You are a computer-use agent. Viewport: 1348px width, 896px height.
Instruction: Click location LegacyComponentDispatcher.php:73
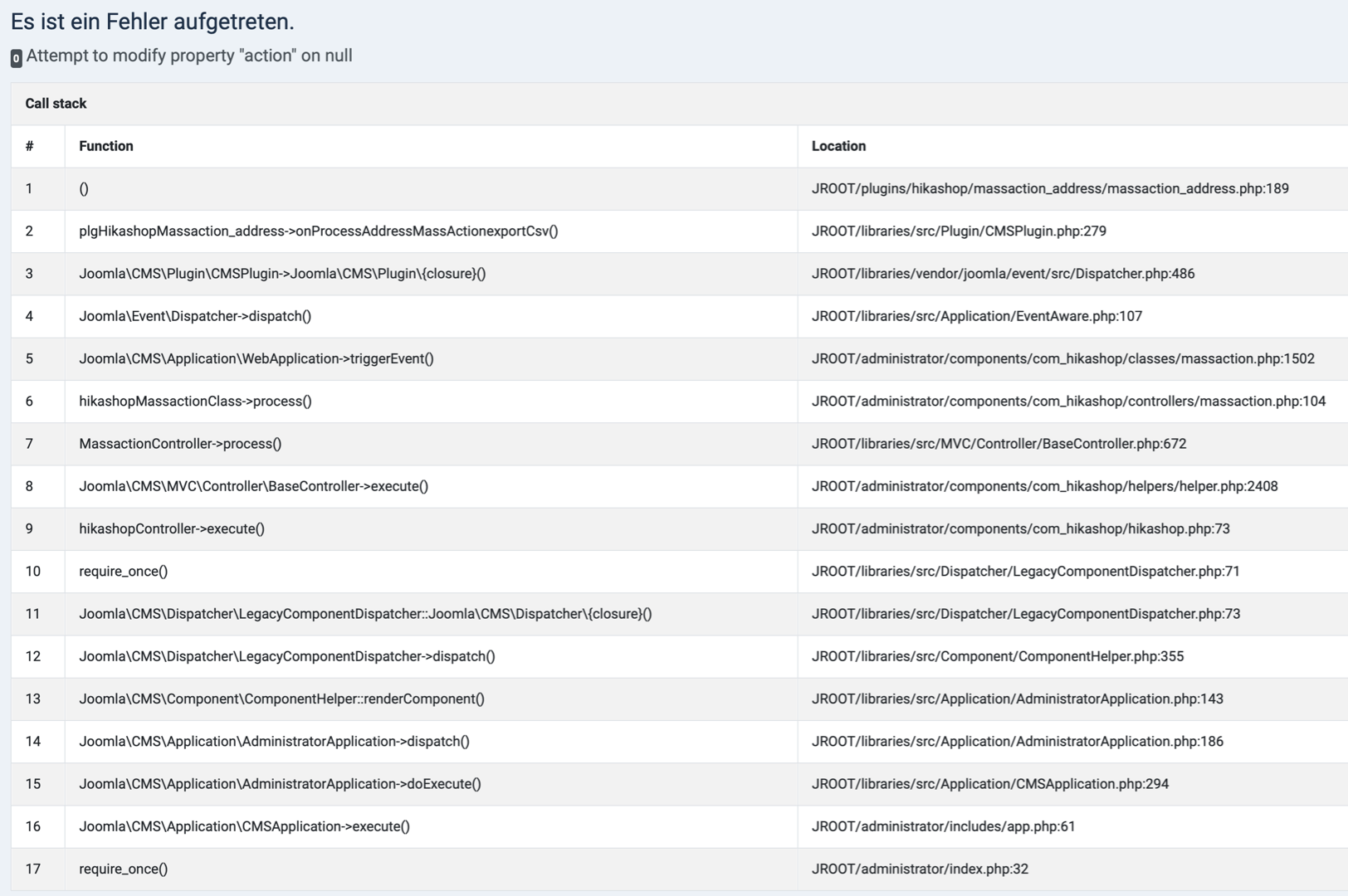[x=1025, y=613]
